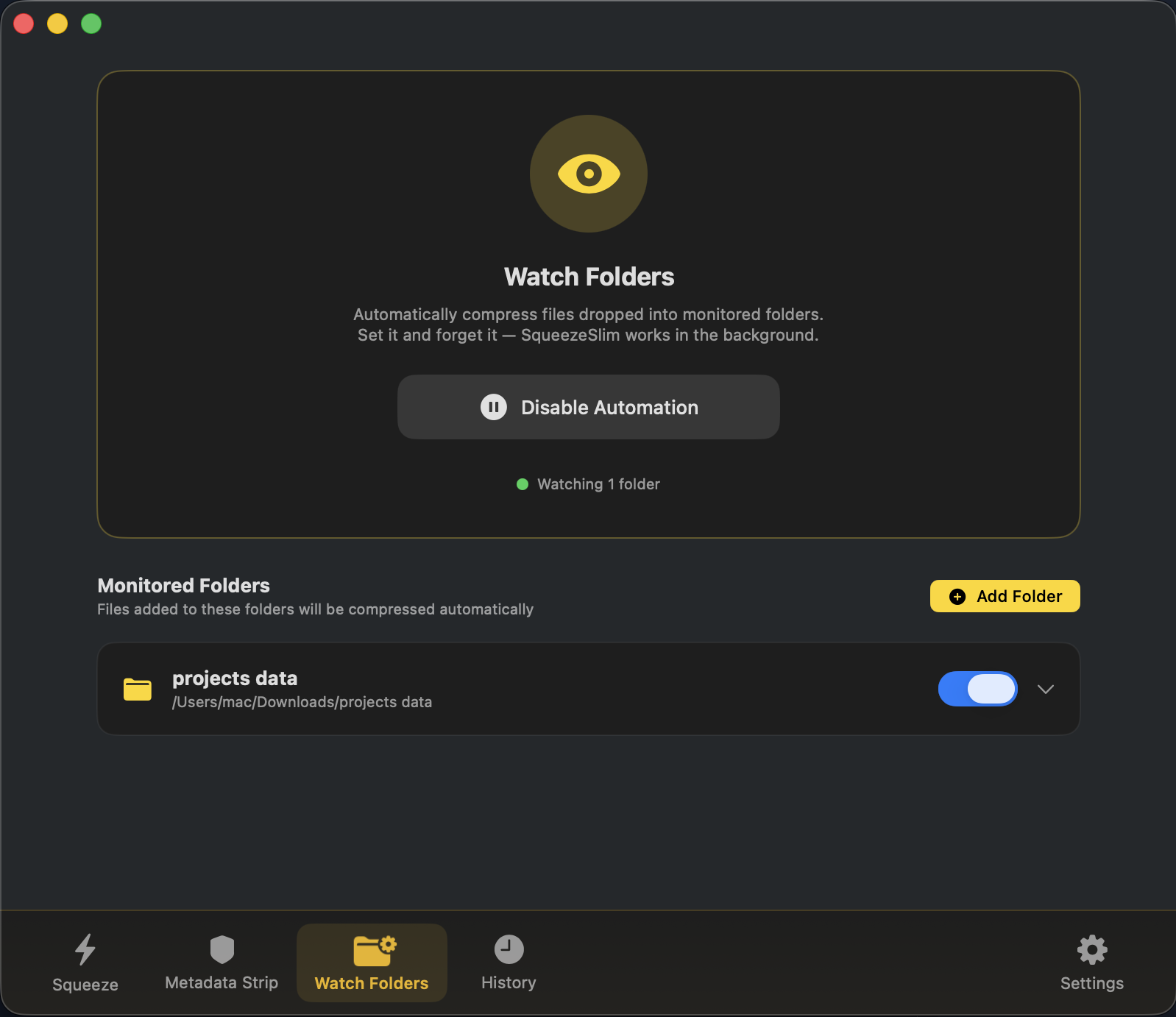Image resolution: width=1176 pixels, height=1017 pixels.
Task: Click the large yellow eye icon
Action: tap(589, 174)
